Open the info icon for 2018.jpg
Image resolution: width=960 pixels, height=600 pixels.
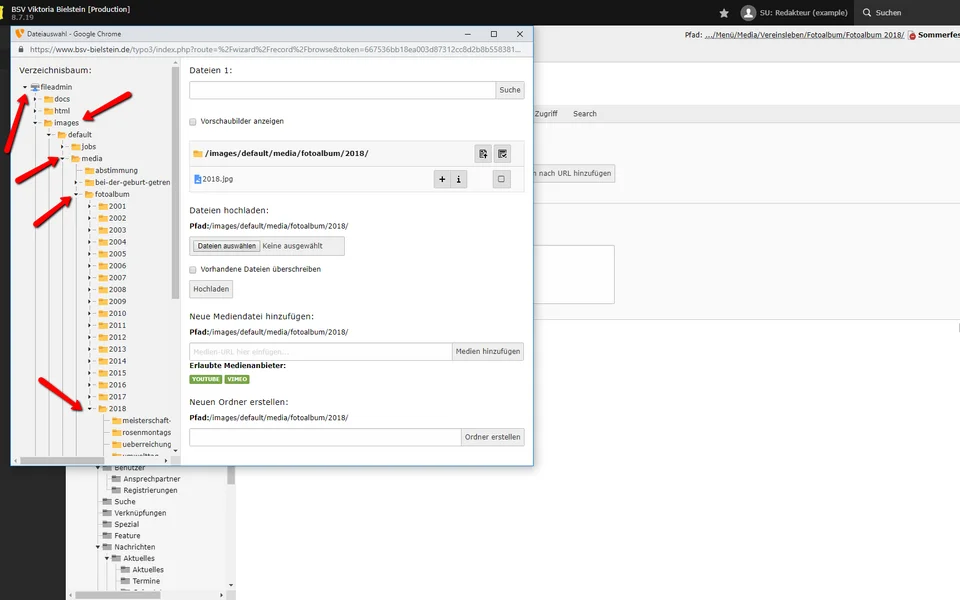[459, 179]
